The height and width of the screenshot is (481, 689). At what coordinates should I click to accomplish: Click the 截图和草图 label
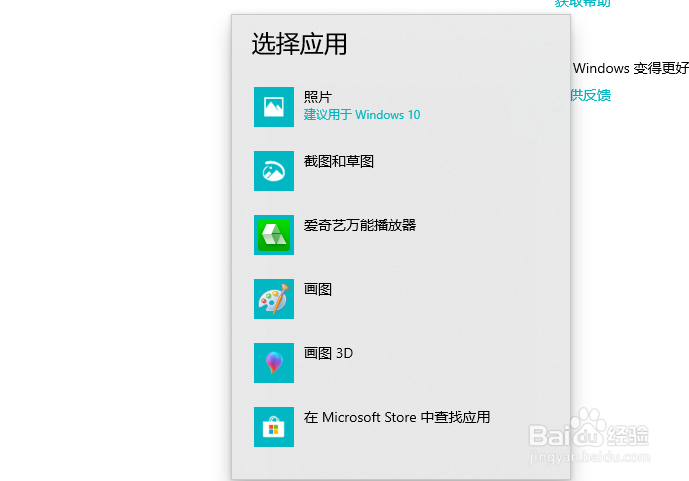click(x=339, y=161)
